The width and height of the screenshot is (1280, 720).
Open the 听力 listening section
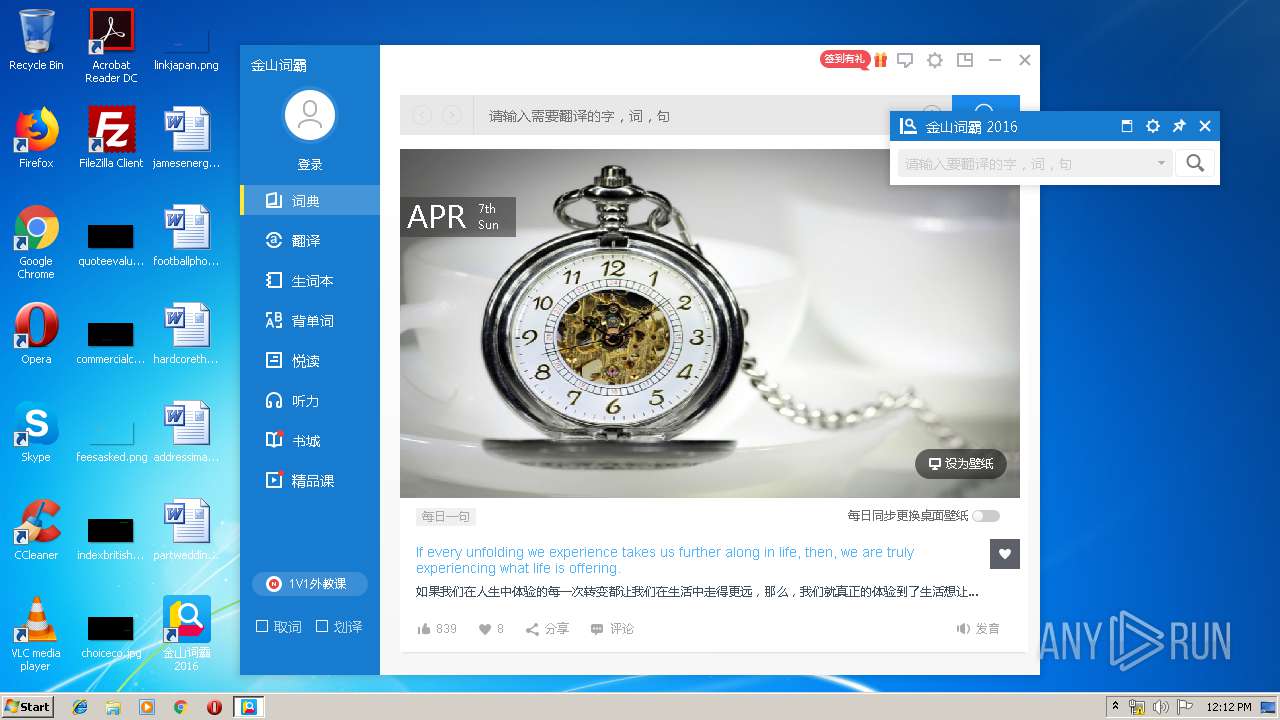click(x=310, y=401)
